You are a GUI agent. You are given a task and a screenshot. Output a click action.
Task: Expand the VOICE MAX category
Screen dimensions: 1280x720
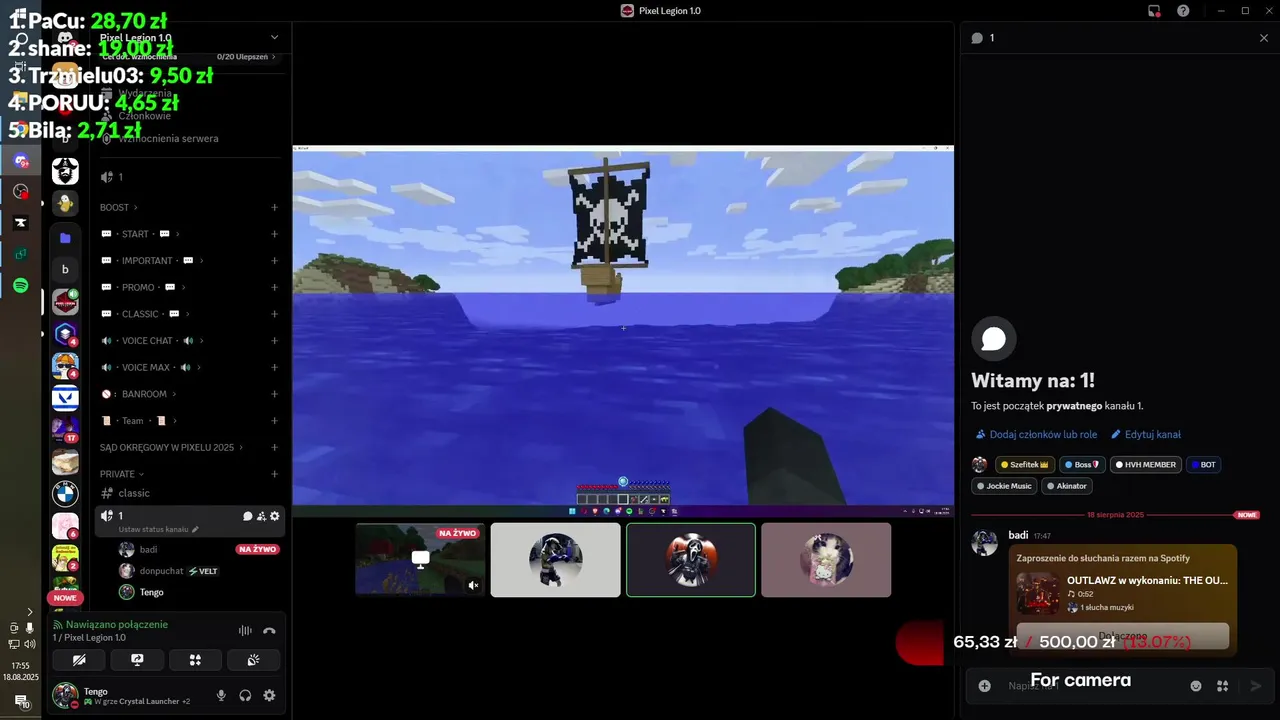[x=150, y=368]
